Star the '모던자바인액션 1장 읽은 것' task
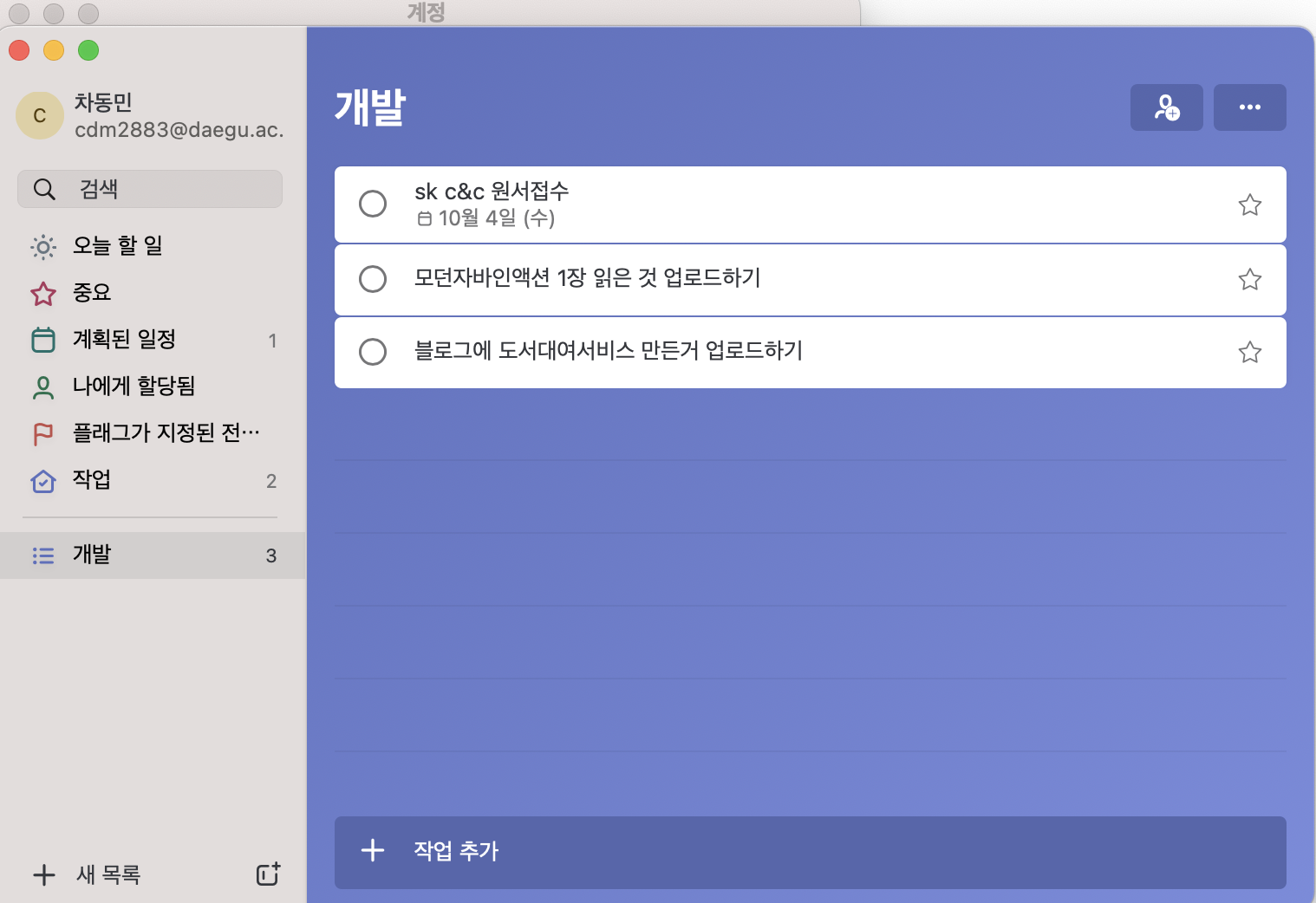This screenshot has width=1316, height=903. pyautogui.click(x=1249, y=279)
